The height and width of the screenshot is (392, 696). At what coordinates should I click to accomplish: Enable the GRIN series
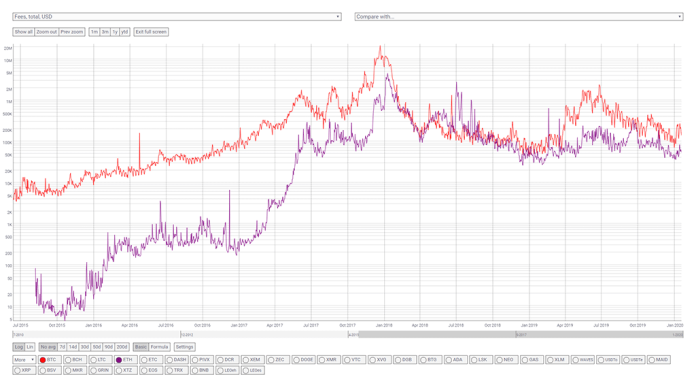coord(100,370)
